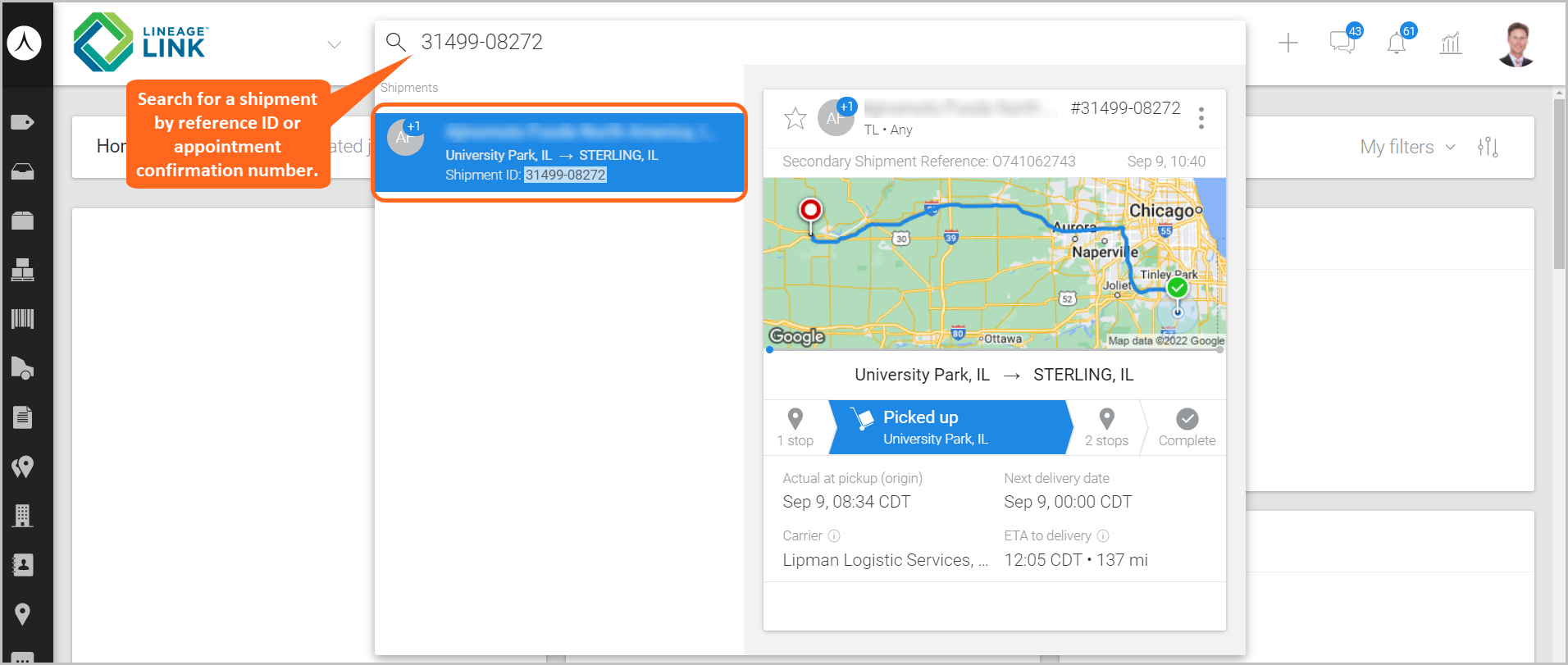Open the truck tracking icon in sidebar
The image size is (1568, 665).
point(22,368)
